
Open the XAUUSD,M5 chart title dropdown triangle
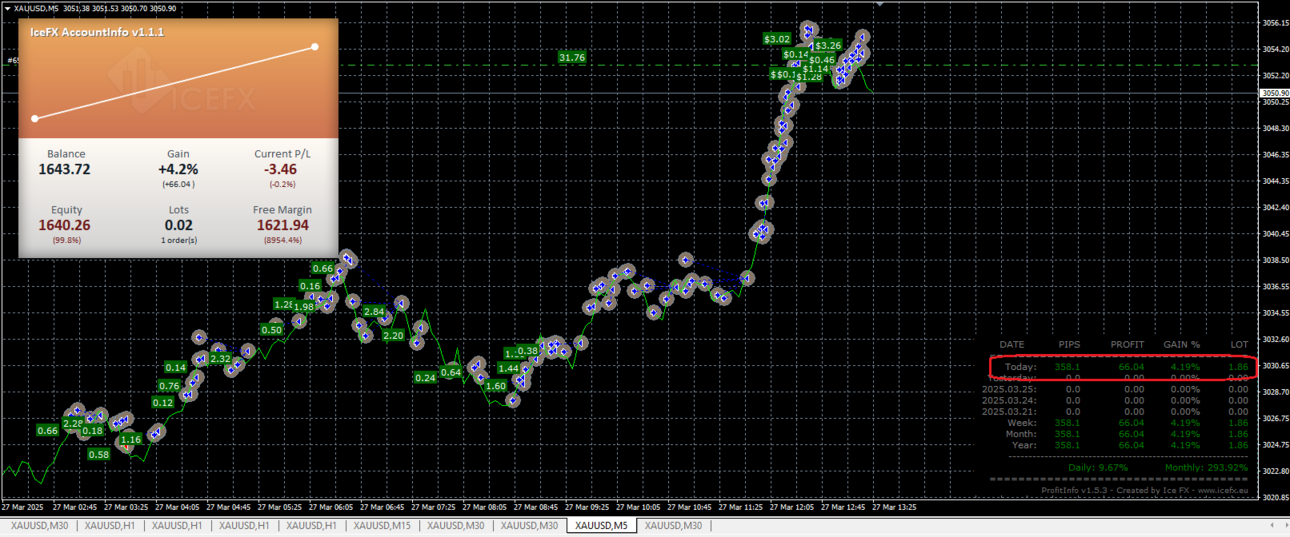(x=6, y=8)
